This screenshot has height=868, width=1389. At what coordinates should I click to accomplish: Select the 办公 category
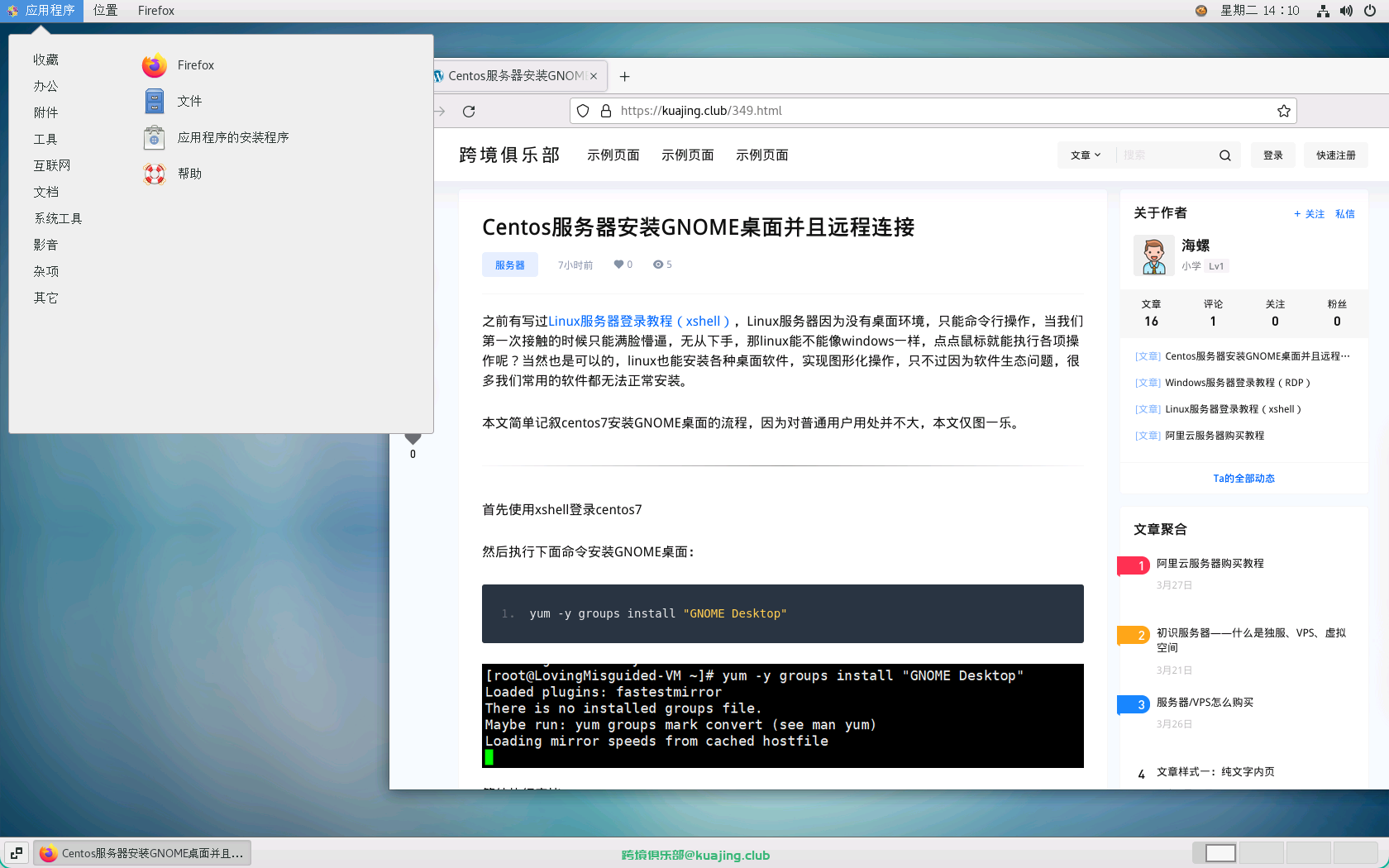pos(46,86)
